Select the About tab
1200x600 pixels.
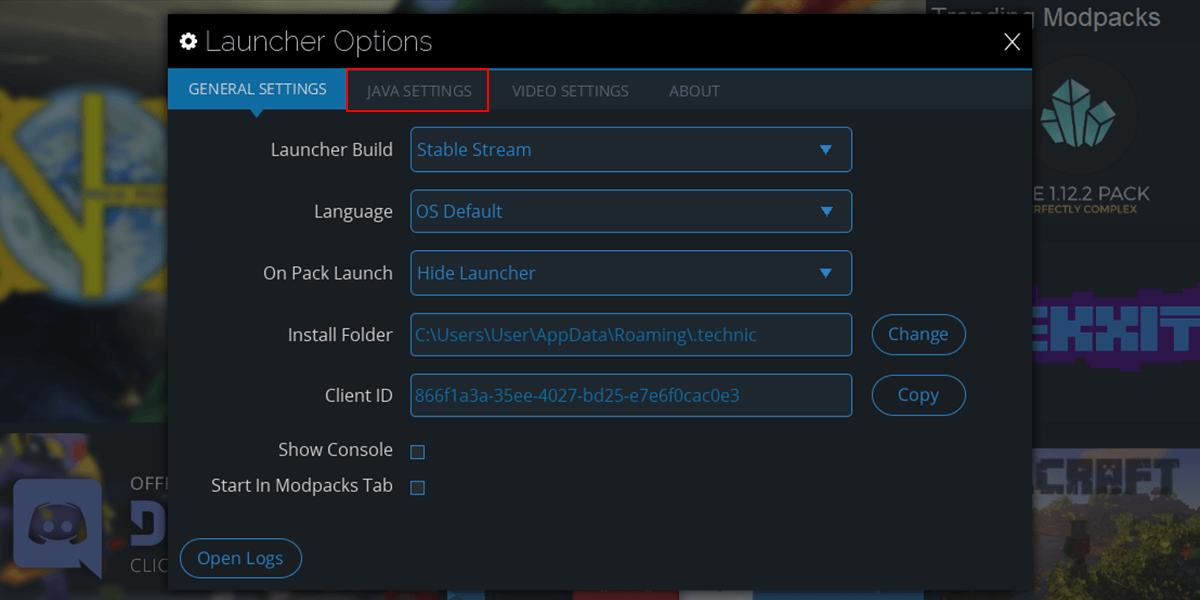pos(694,90)
